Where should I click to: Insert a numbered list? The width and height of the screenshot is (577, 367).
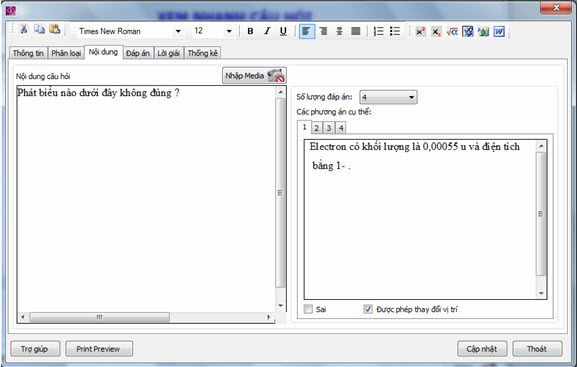coord(378,31)
